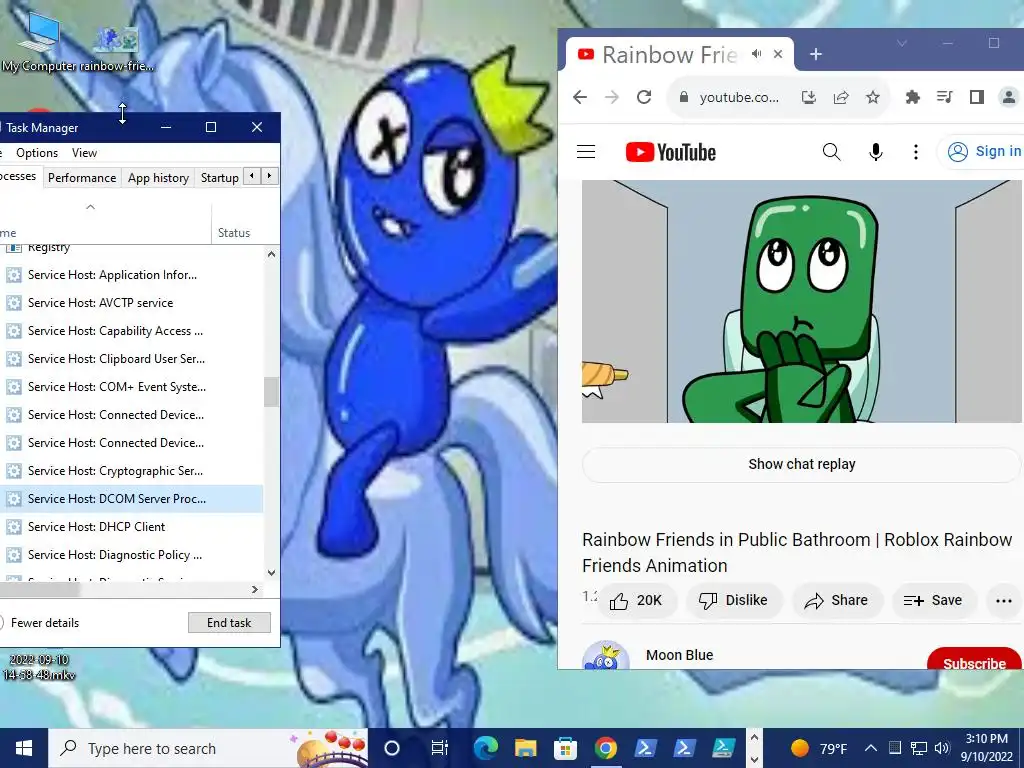The width and height of the screenshot is (1024, 768).
Task: Open My Computer desktop icon
Action: pos(38,42)
